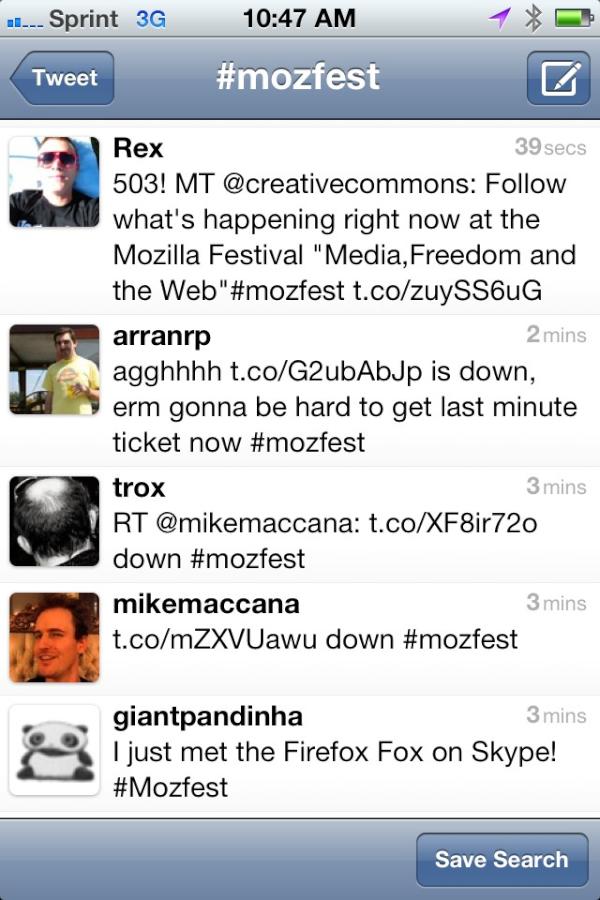600x900 pixels.
Task: Tap the location services arrow in status bar
Action: pyautogui.click(x=499, y=18)
